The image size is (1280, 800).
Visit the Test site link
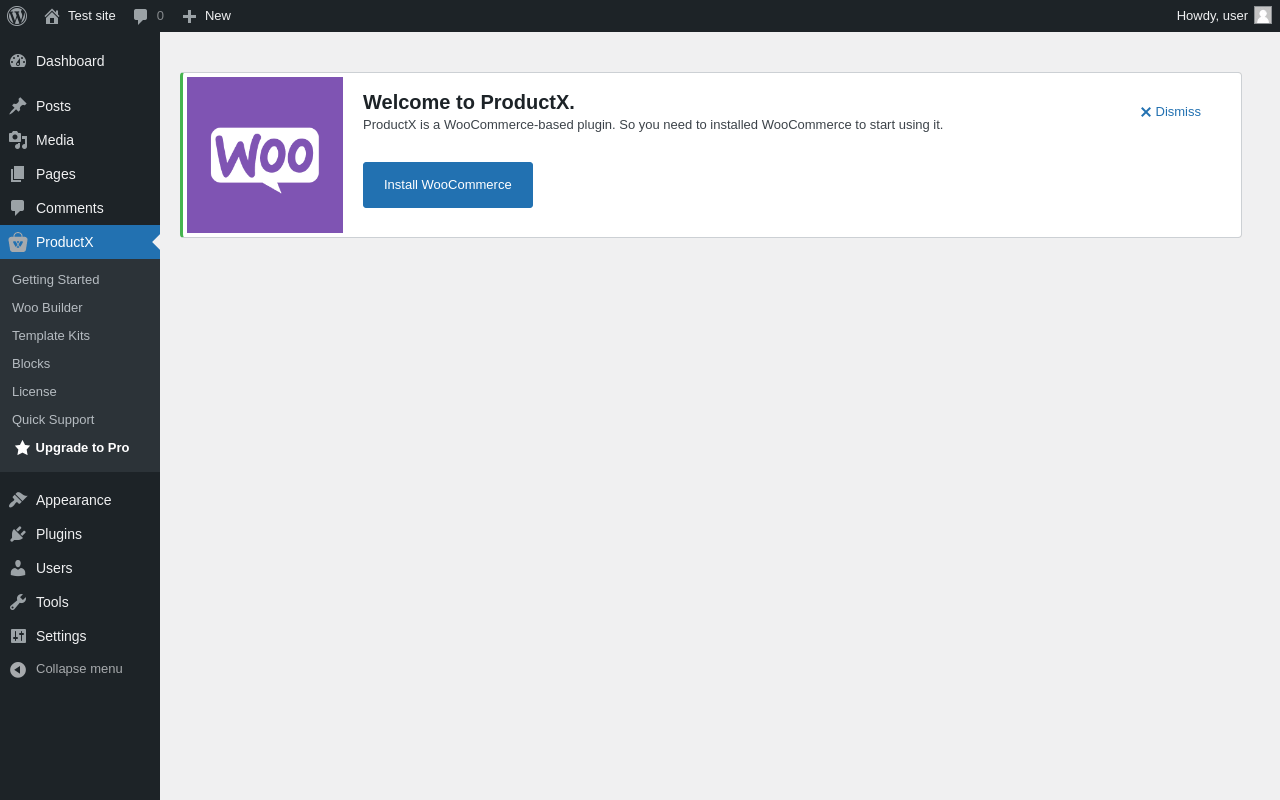80,16
